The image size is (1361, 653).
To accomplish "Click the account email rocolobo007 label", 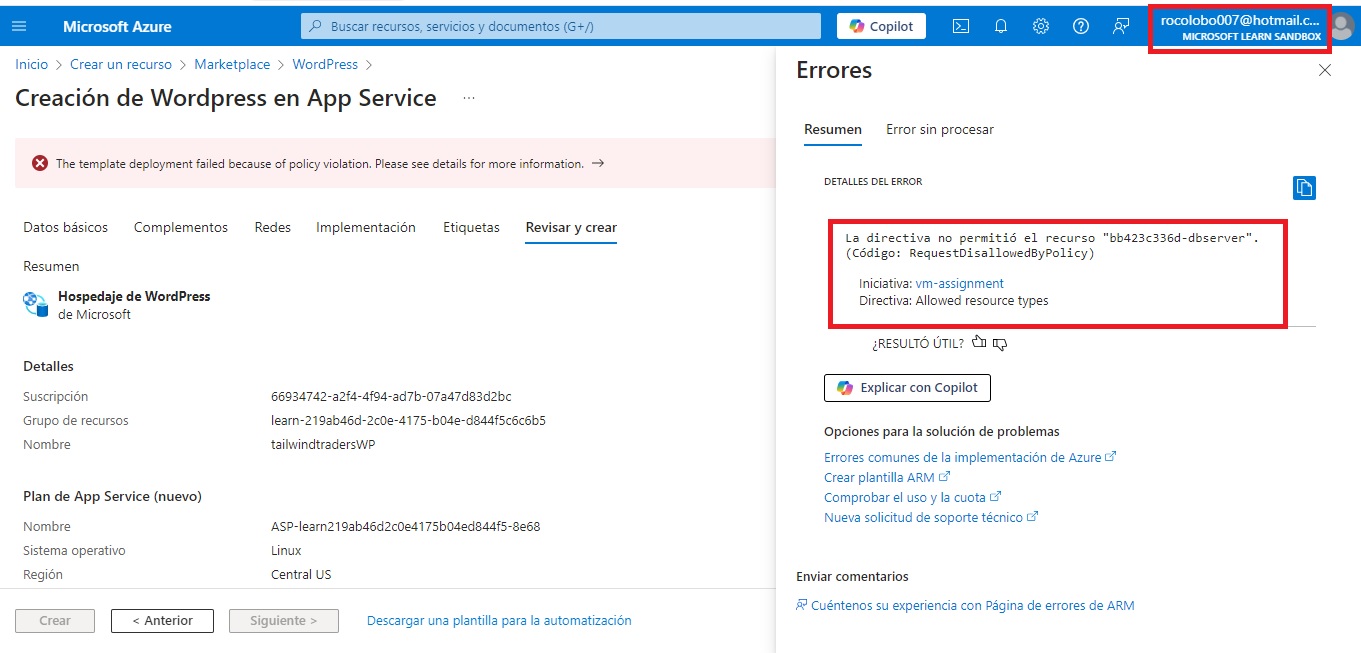I will pyautogui.click(x=1240, y=20).
